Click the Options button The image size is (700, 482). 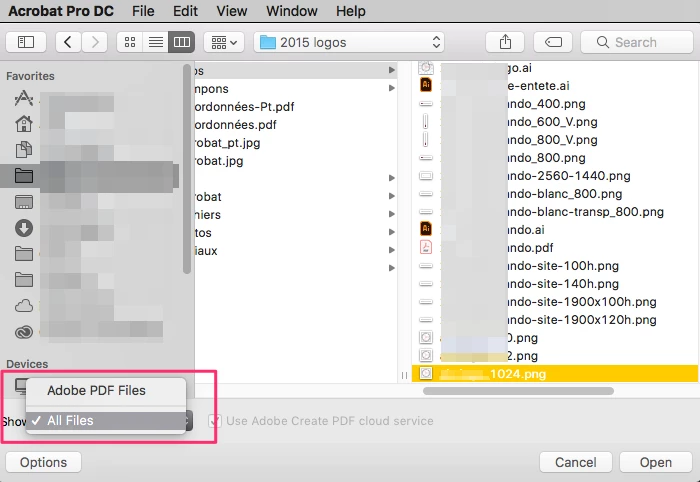coord(43,462)
